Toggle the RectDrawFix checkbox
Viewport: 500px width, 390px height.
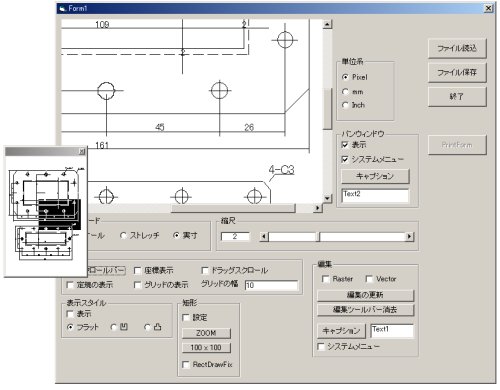[x=186, y=364]
